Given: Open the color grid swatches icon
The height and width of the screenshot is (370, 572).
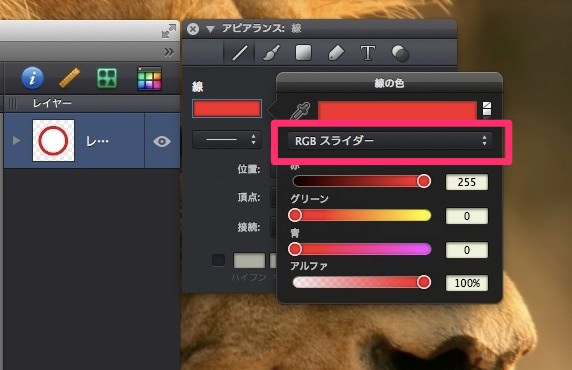Looking at the screenshot, I should (149, 78).
